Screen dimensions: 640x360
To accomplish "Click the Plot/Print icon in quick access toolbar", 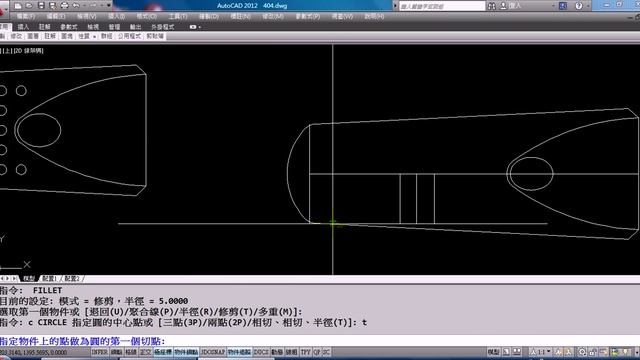I will tap(64, 6).
